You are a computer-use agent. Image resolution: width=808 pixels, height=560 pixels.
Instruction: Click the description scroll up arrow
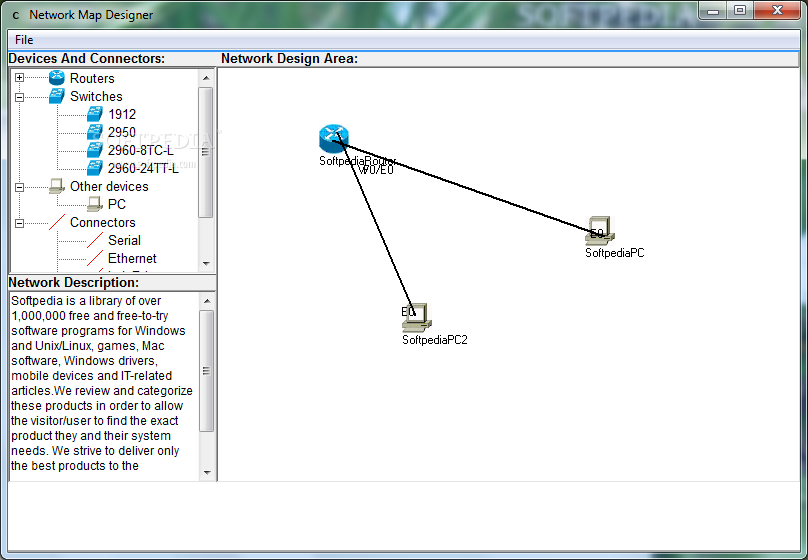point(207,301)
